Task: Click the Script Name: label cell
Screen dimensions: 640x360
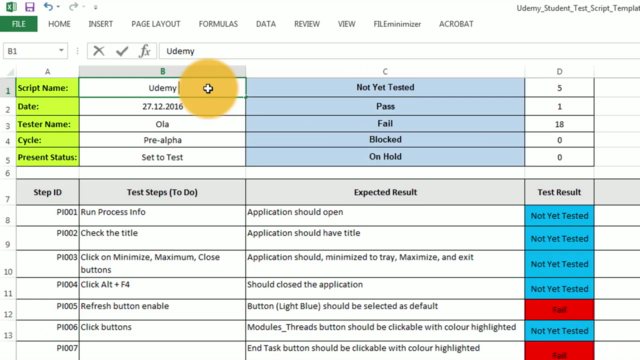Action: pos(47,88)
